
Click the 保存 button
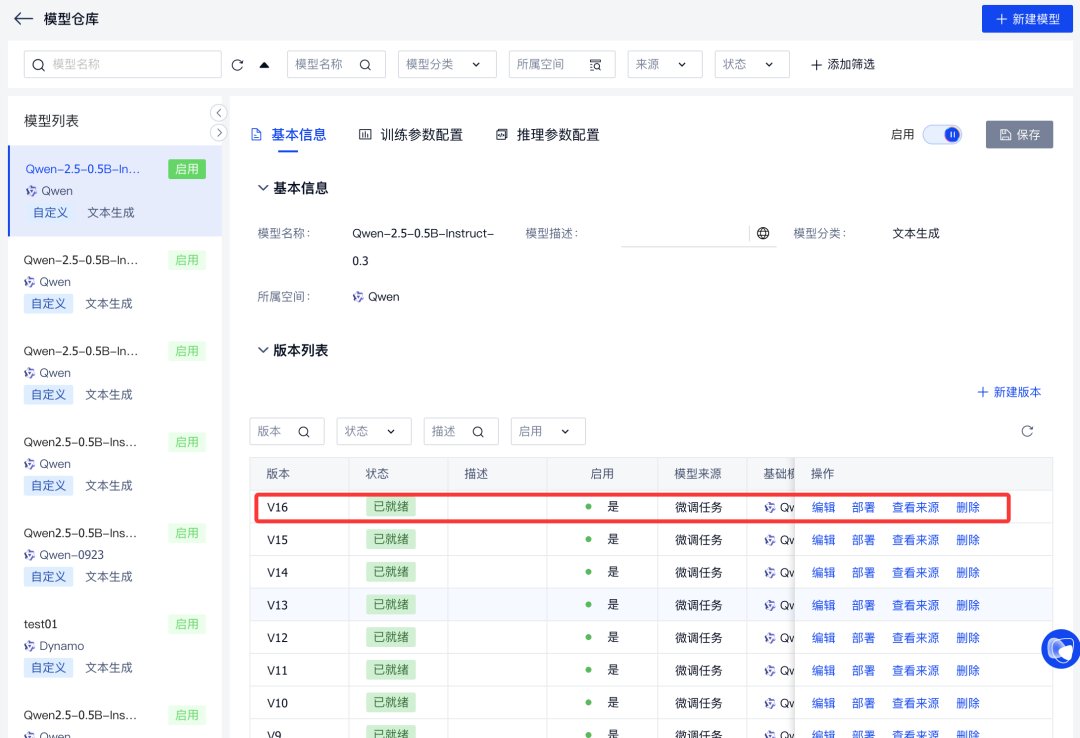tap(1019, 134)
